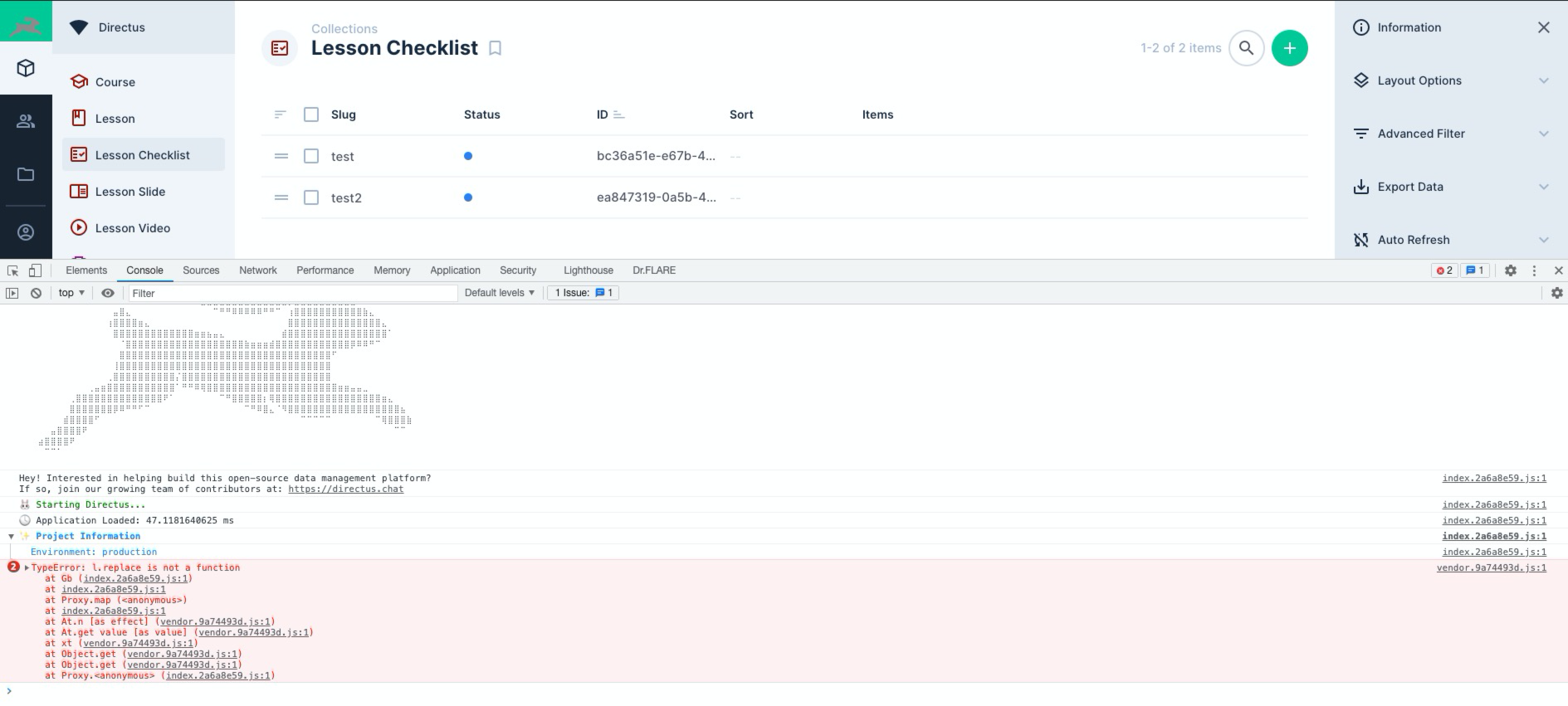The height and width of the screenshot is (706, 1568).
Task: Click the console Filter input field
Action: (292, 293)
